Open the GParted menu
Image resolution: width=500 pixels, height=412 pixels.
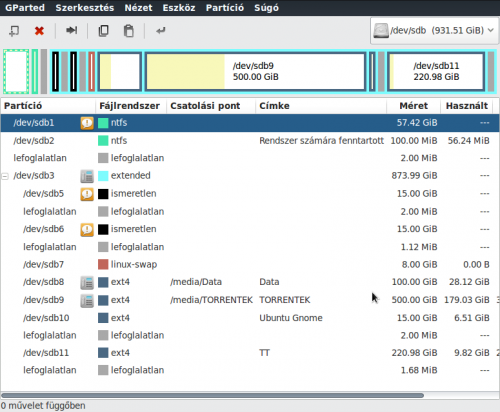25,8
